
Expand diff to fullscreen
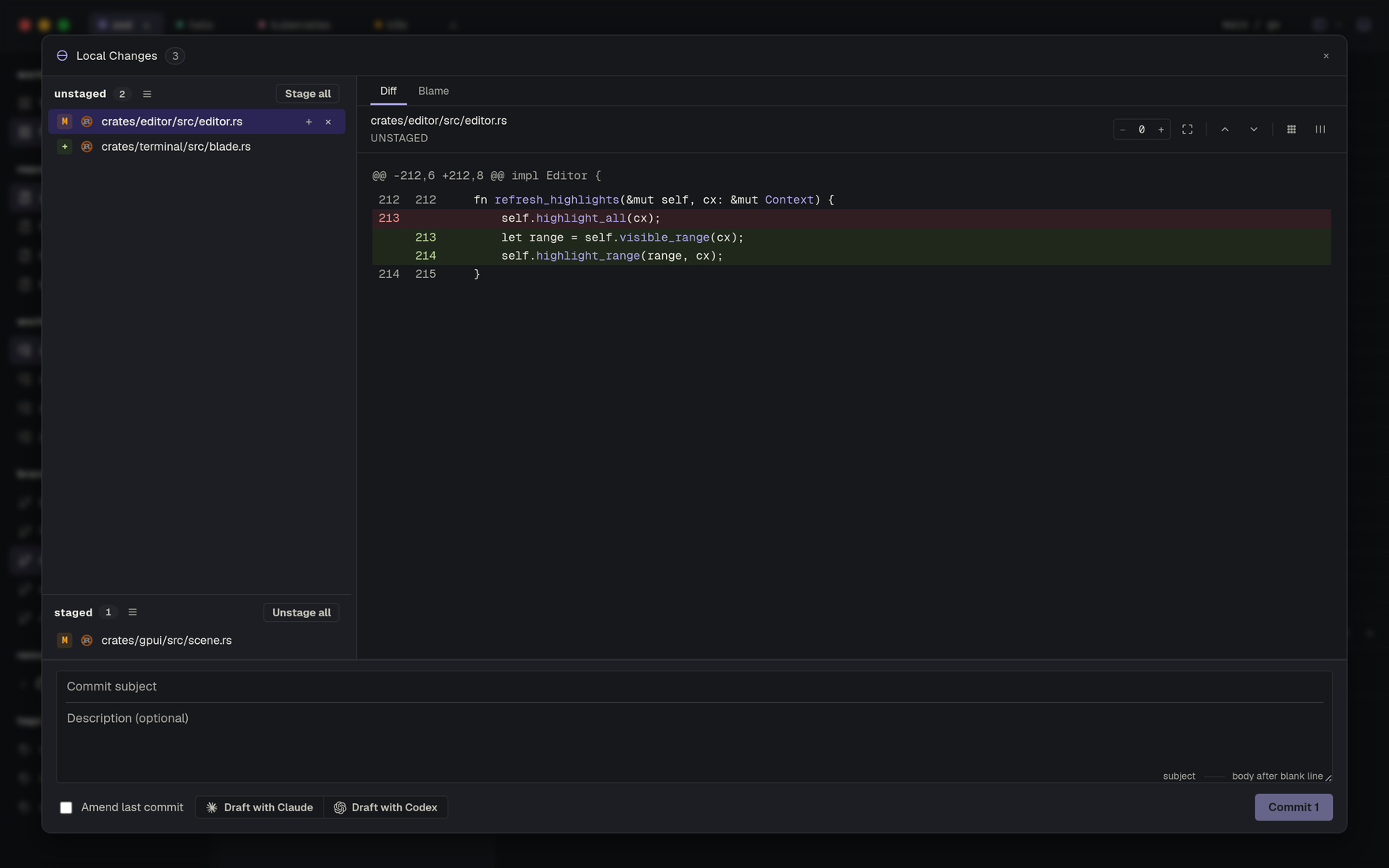1187,129
